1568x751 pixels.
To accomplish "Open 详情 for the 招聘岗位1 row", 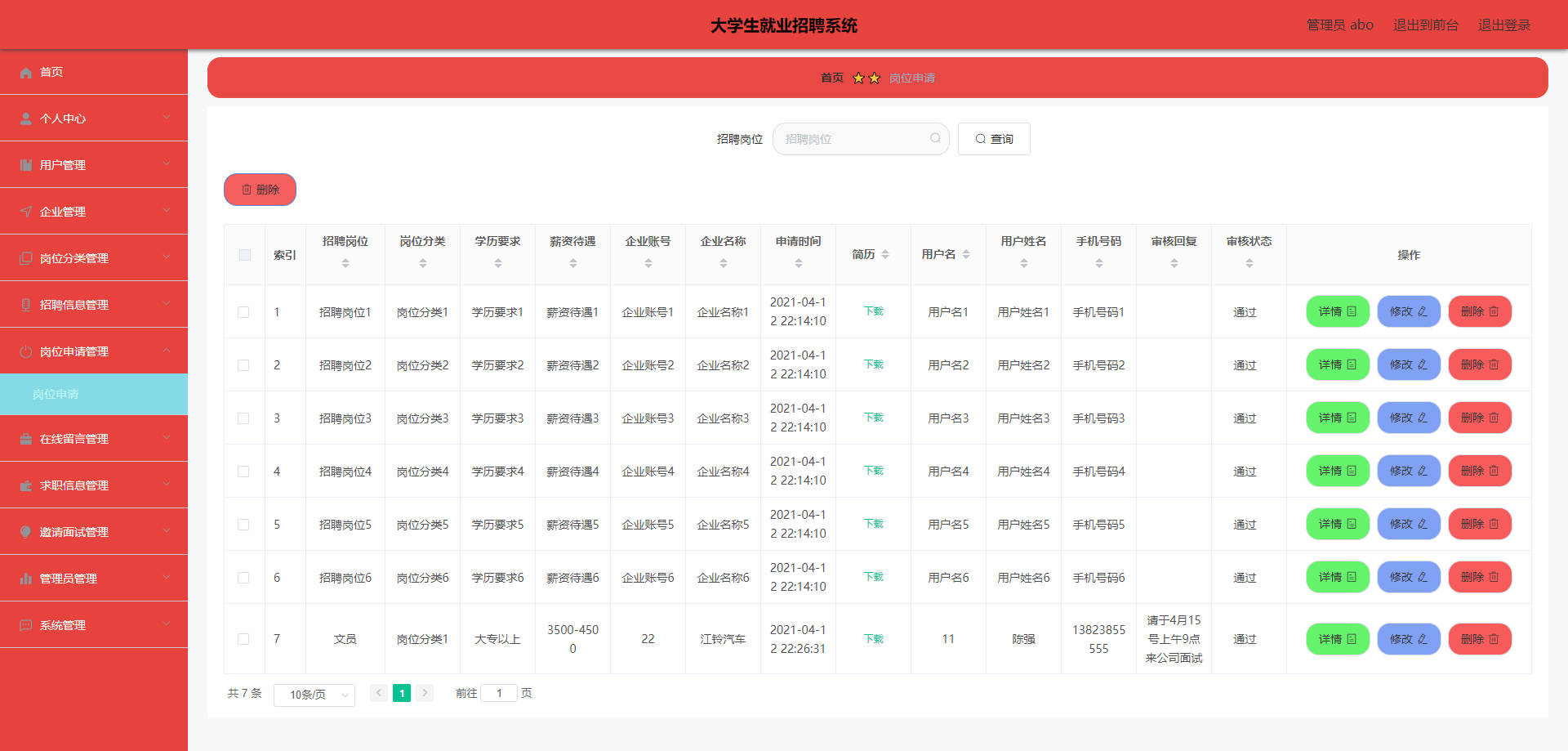I will point(1338,311).
